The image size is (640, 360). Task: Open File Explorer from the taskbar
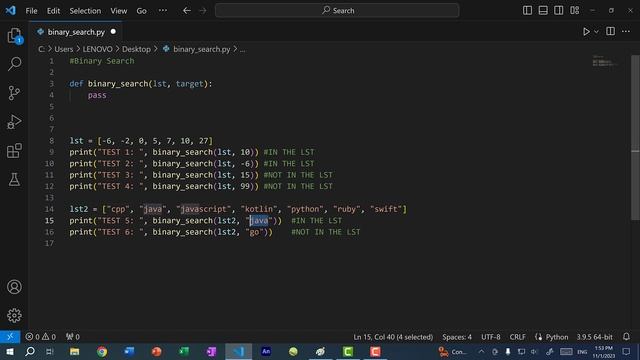(74, 351)
